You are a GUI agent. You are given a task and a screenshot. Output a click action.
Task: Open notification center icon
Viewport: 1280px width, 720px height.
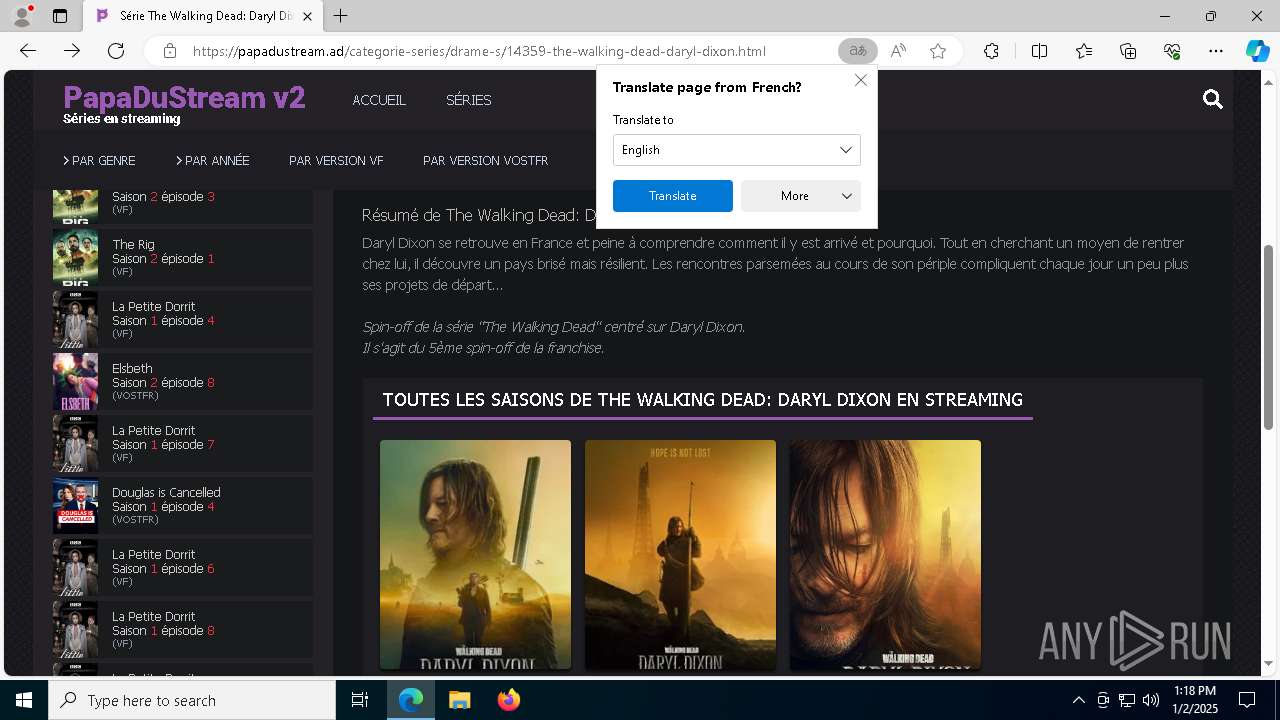click(x=1247, y=700)
